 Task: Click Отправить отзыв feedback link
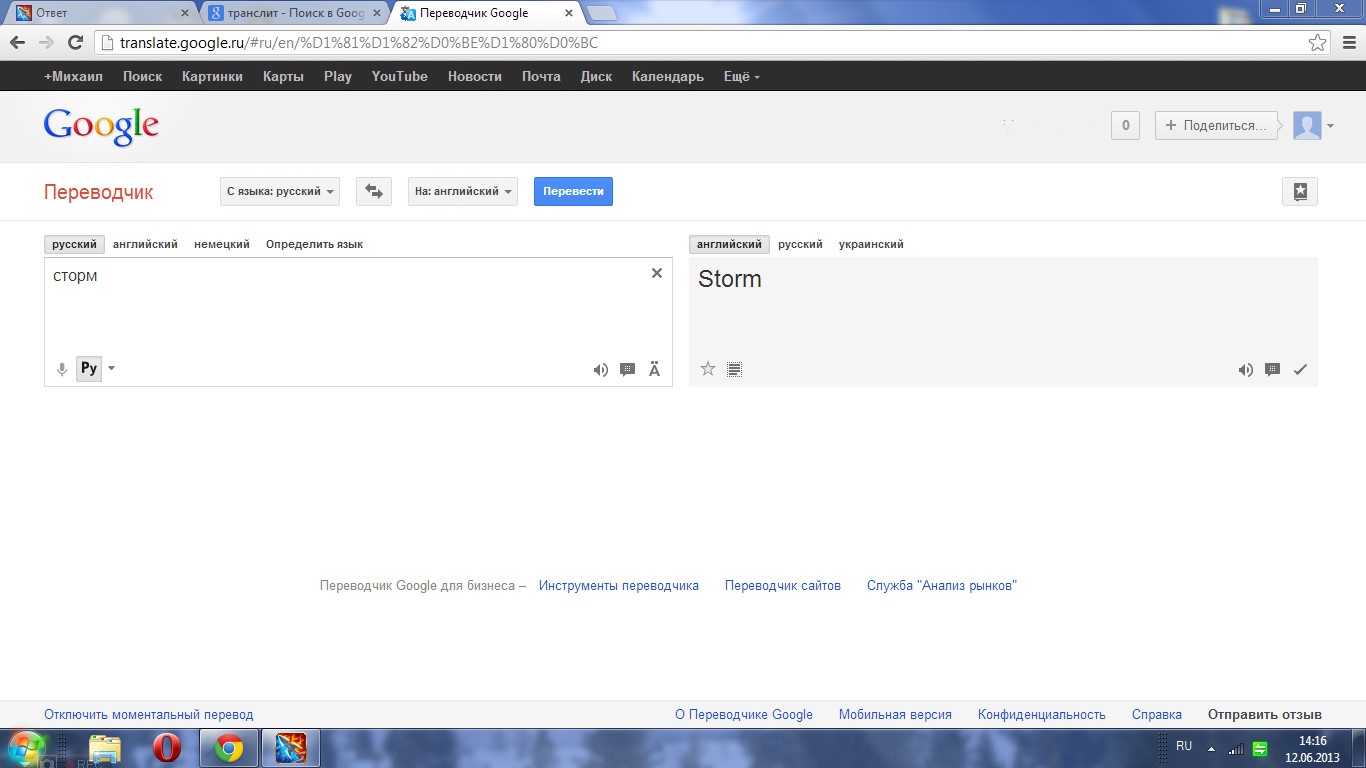click(x=1265, y=715)
